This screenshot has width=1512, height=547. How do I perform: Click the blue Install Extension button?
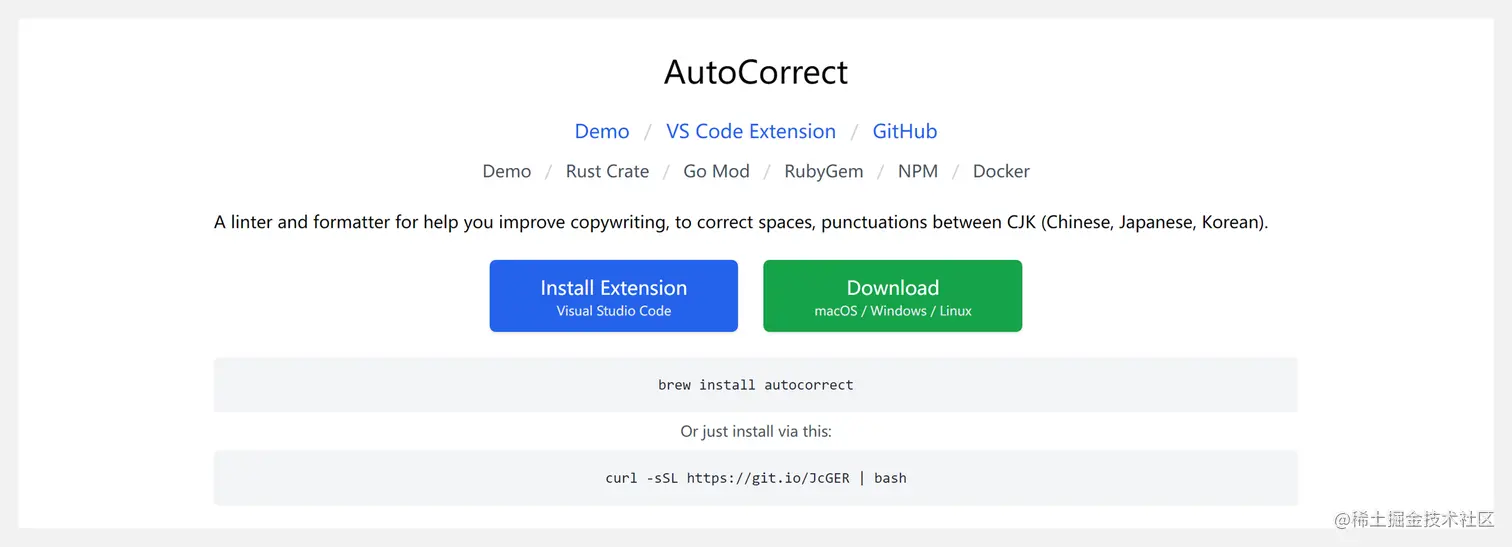point(614,296)
